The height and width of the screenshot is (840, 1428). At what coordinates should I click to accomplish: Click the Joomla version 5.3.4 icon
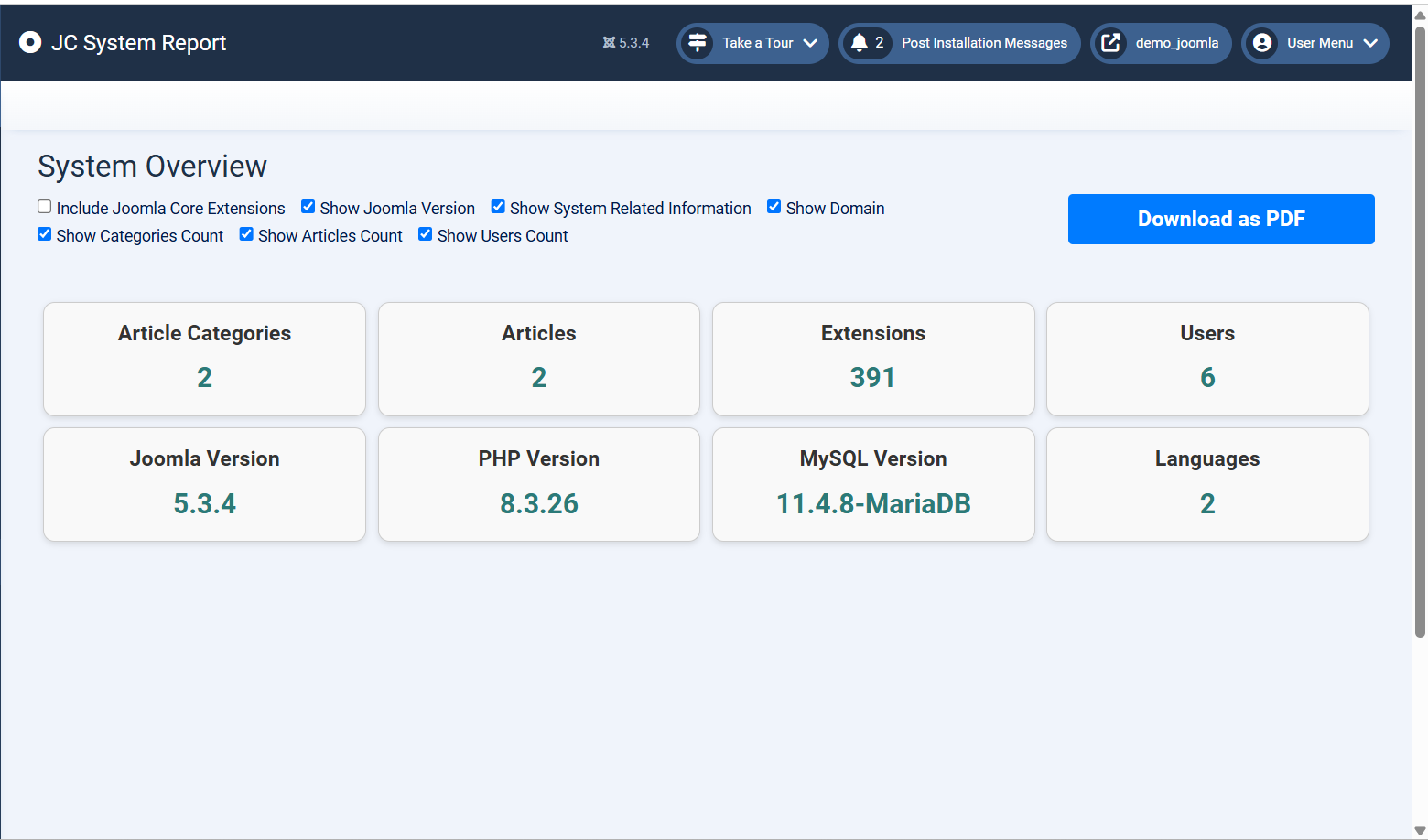[x=609, y=43]
